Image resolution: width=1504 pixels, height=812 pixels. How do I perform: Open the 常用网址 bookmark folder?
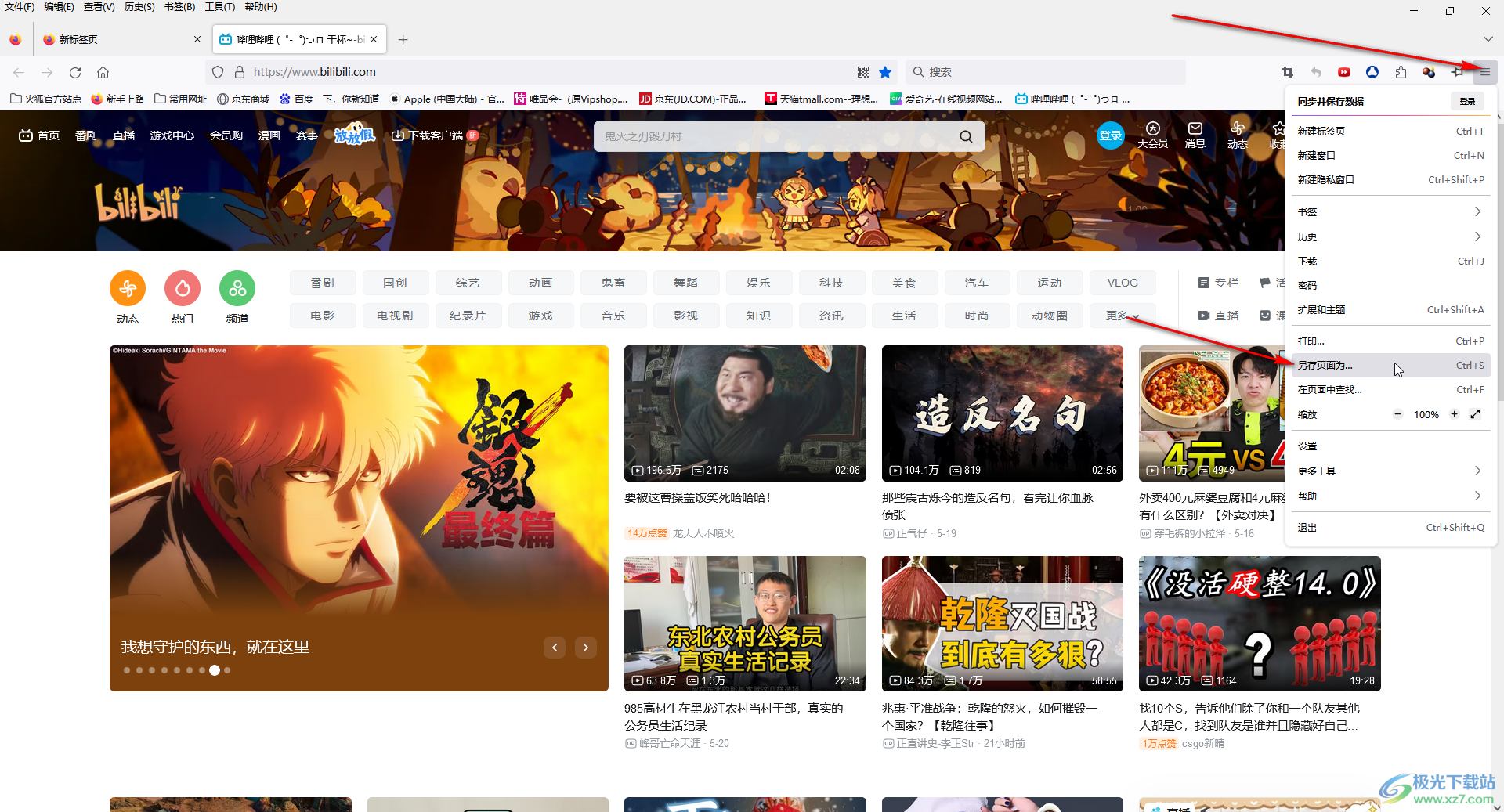[x=181, y=99]
